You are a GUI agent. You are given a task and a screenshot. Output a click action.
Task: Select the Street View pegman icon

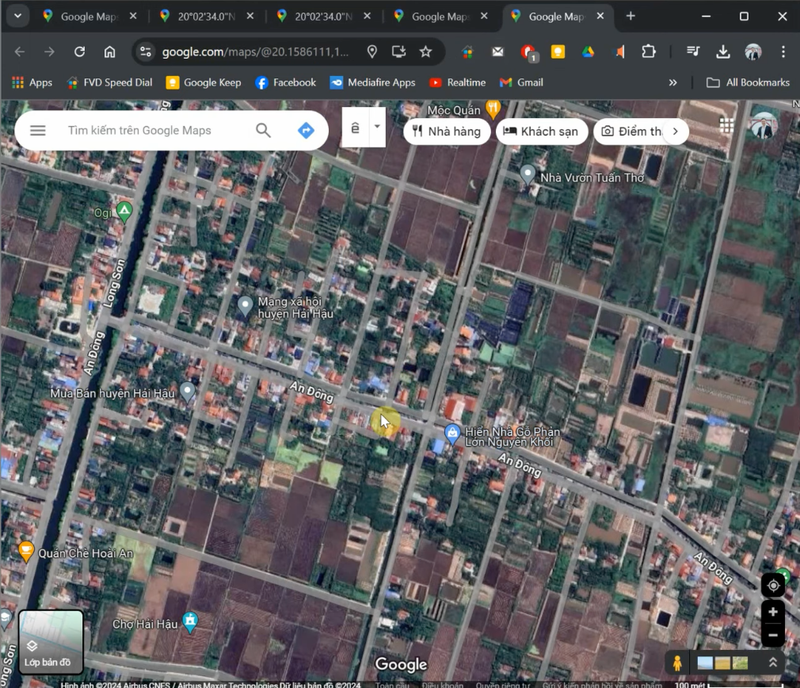coord(677,663)
